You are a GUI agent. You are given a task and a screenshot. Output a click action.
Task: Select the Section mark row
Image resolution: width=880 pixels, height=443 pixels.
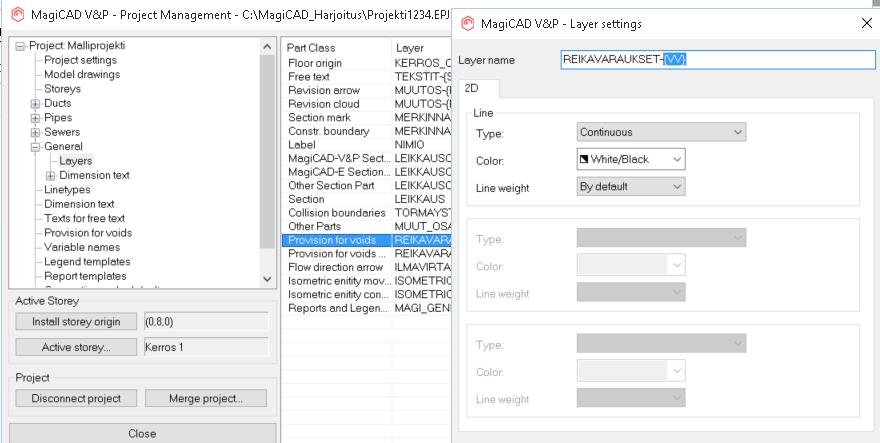pos(367,117)
